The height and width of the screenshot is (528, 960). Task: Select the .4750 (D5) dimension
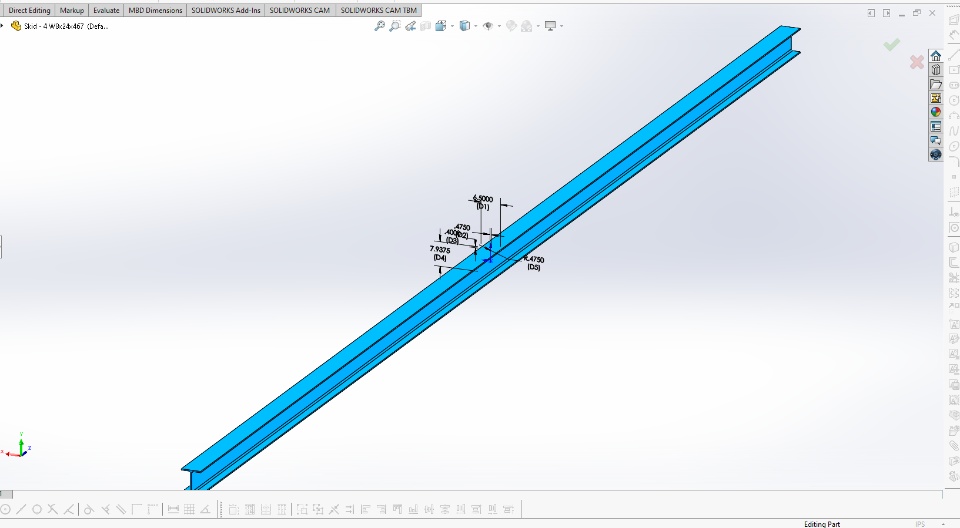534,263
